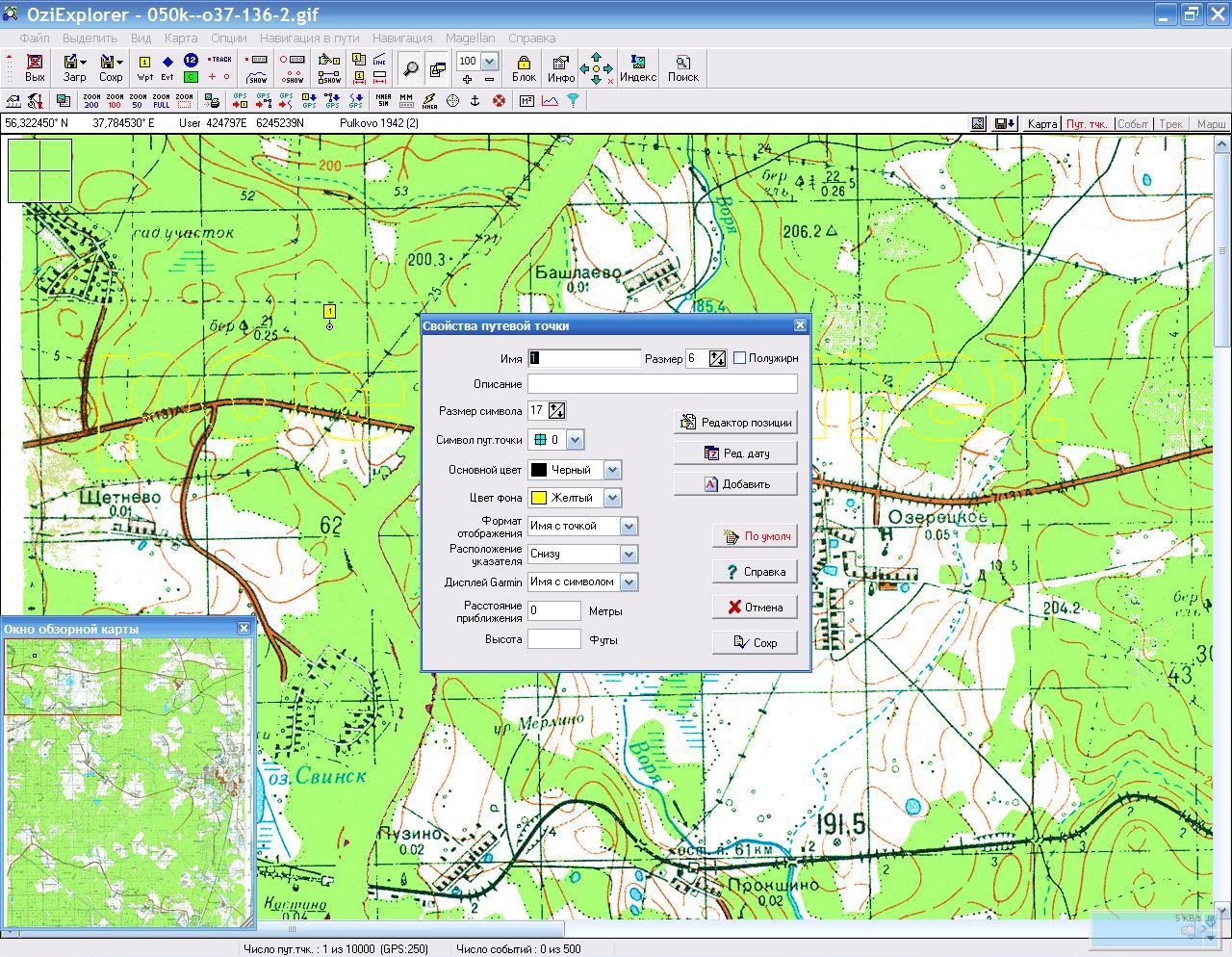The width and height of the screenshot is (1232, 957).
Task: Expand the Дисплей Garmin dropdown
Action: coord(629,582)
